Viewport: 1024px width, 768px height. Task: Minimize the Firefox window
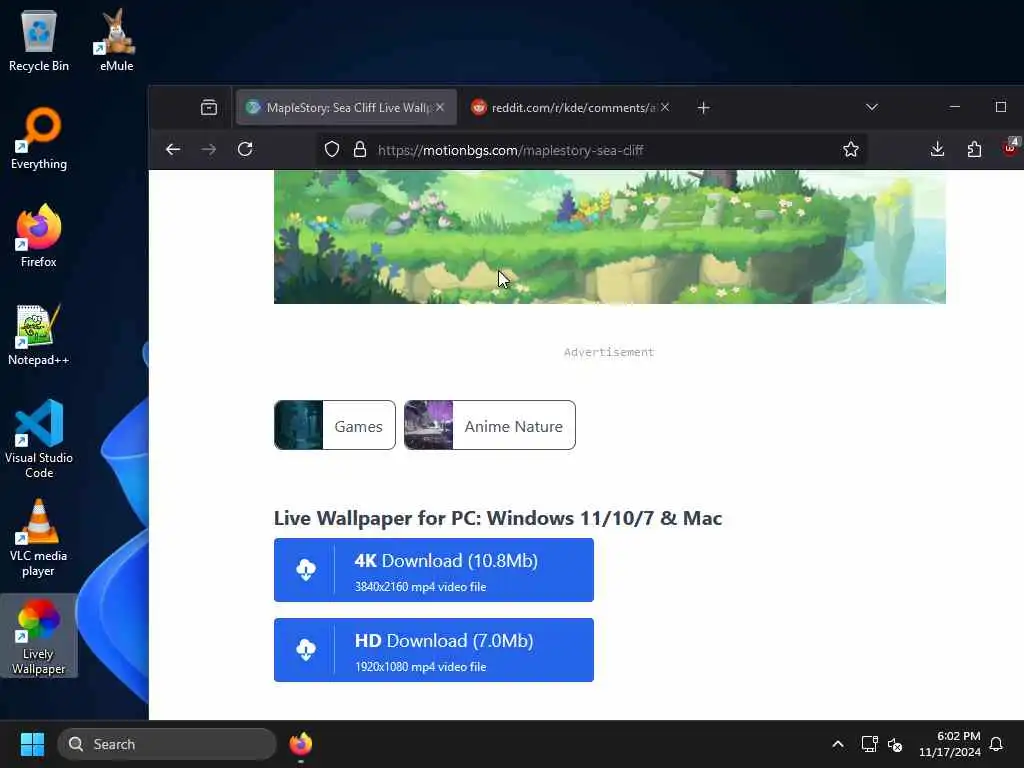[955, 106]
